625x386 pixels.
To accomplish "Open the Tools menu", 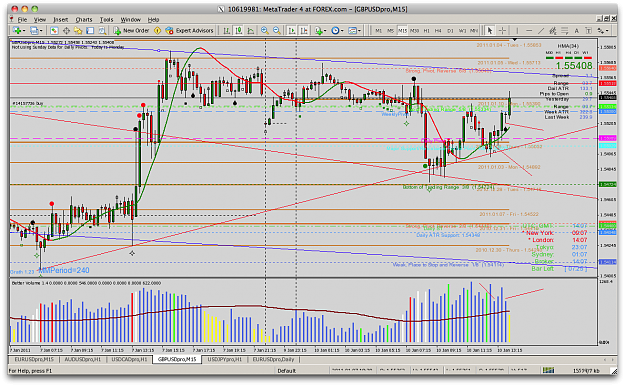I will tap(106, 20).
